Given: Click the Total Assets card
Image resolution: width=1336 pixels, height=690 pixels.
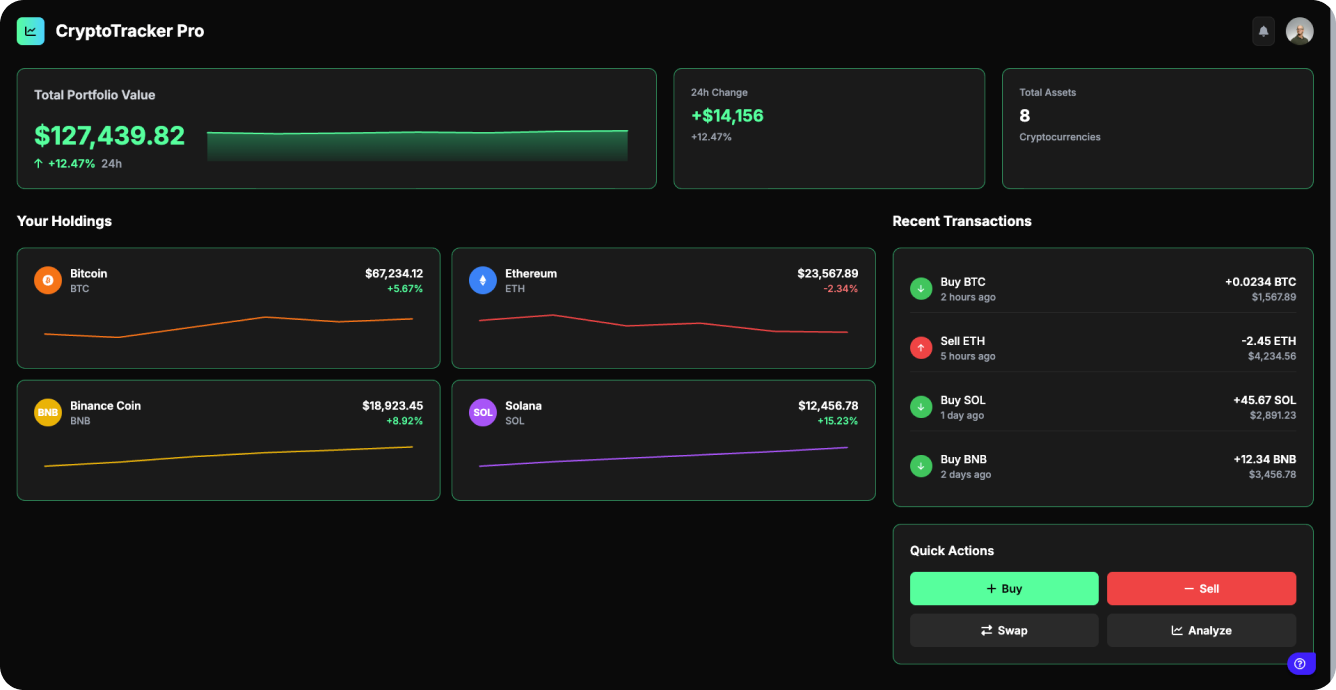Looking at the screenshot, I should pyautogui.click(x=1157, y=128).
